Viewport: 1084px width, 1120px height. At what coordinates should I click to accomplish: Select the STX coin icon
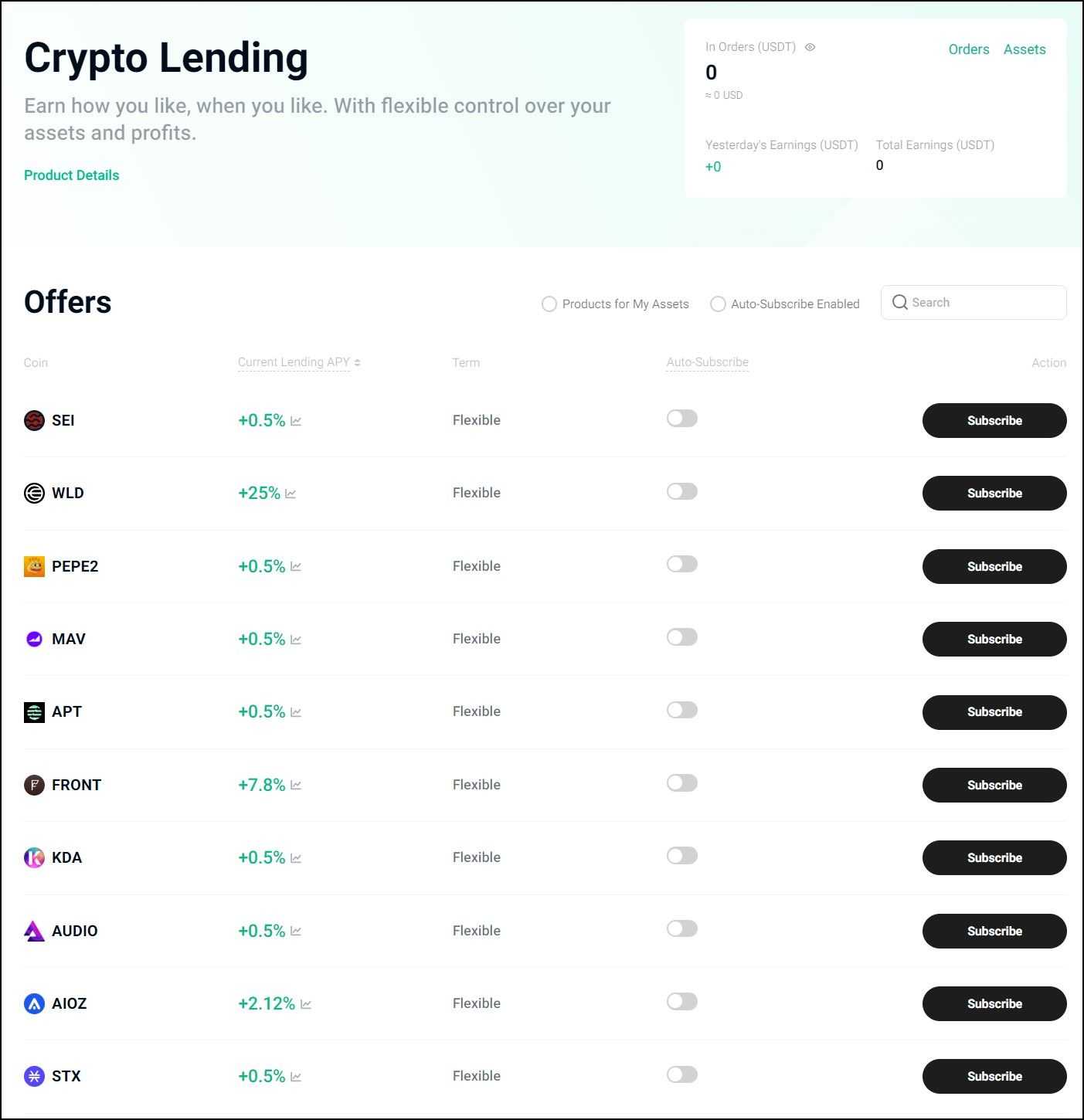click(x=34, y=1076)
